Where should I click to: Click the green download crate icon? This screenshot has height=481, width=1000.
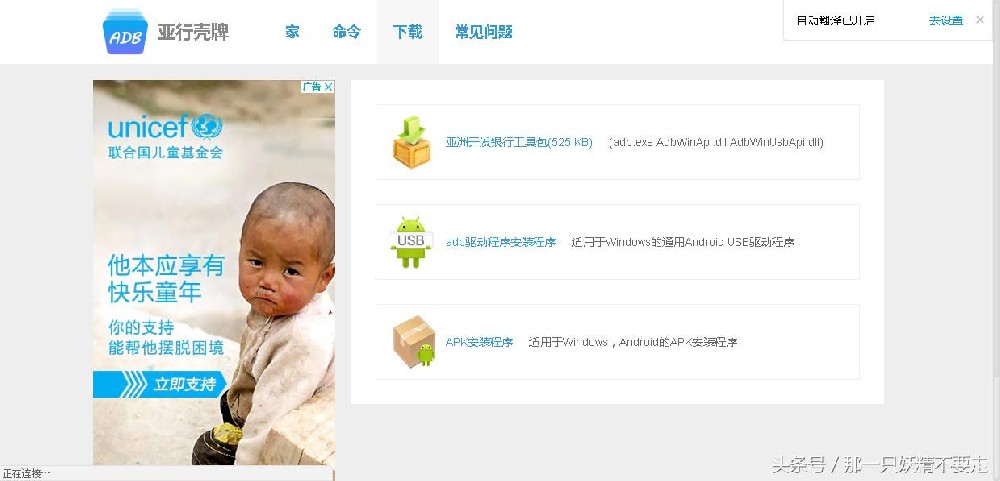pyautogui.click(x=411, y=142)
